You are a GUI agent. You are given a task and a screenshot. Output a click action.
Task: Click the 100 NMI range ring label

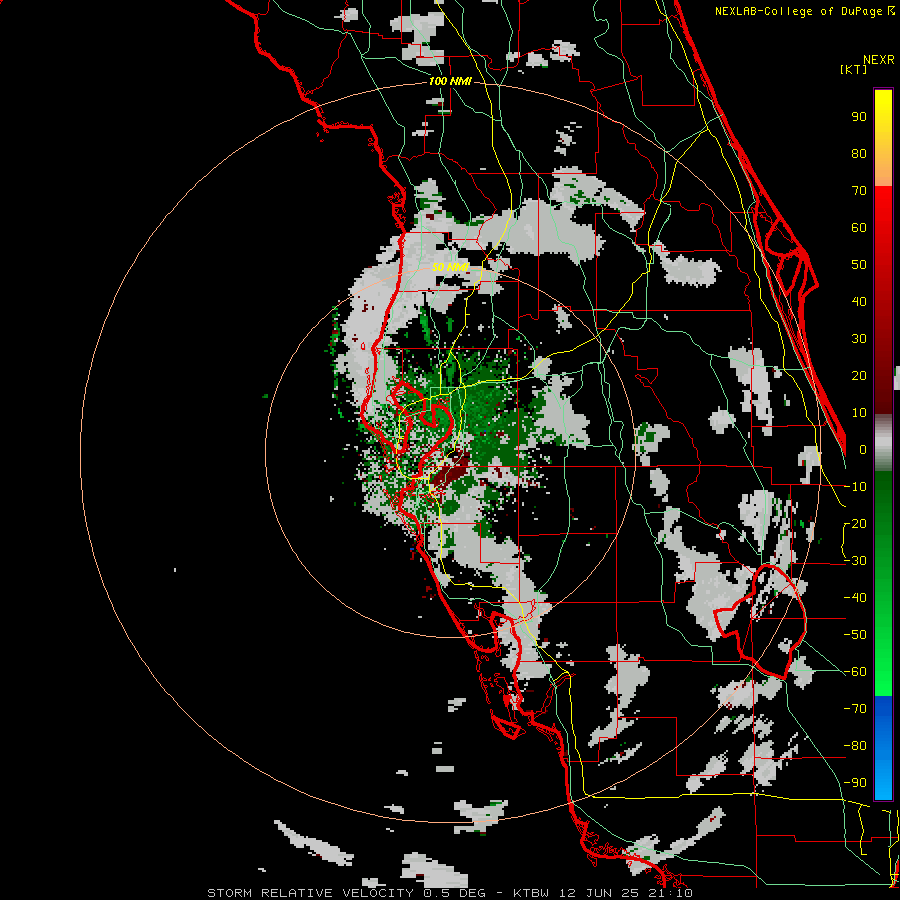[450, 82]
